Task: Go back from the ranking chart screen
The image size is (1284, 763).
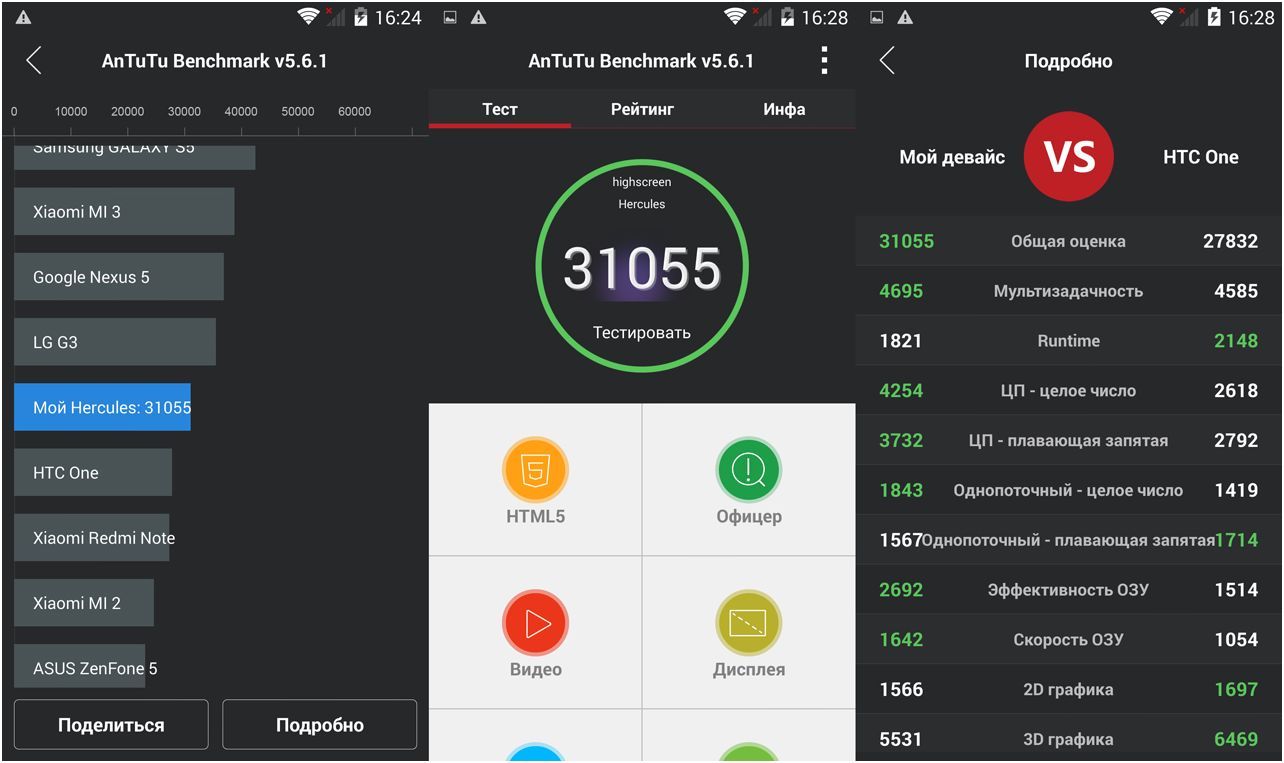Action: click(34, 61)
